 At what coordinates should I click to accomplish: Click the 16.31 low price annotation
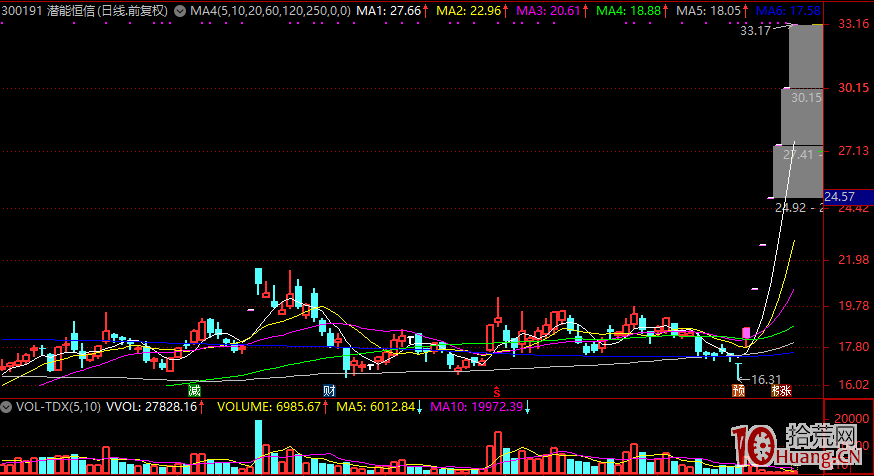[766, 380]
